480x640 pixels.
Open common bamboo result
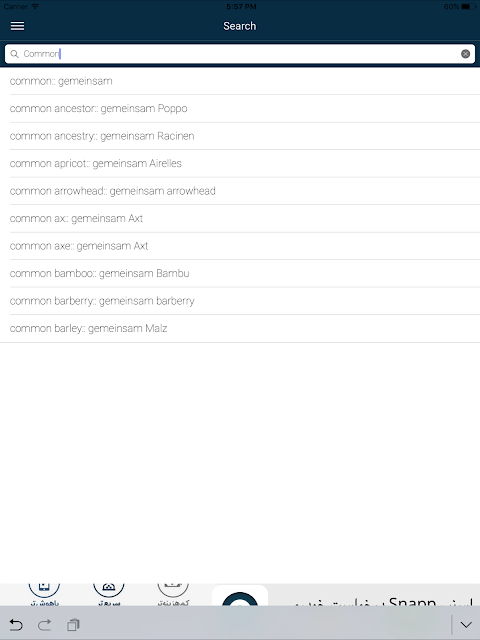pyautogui.click(x=240, y=273)
